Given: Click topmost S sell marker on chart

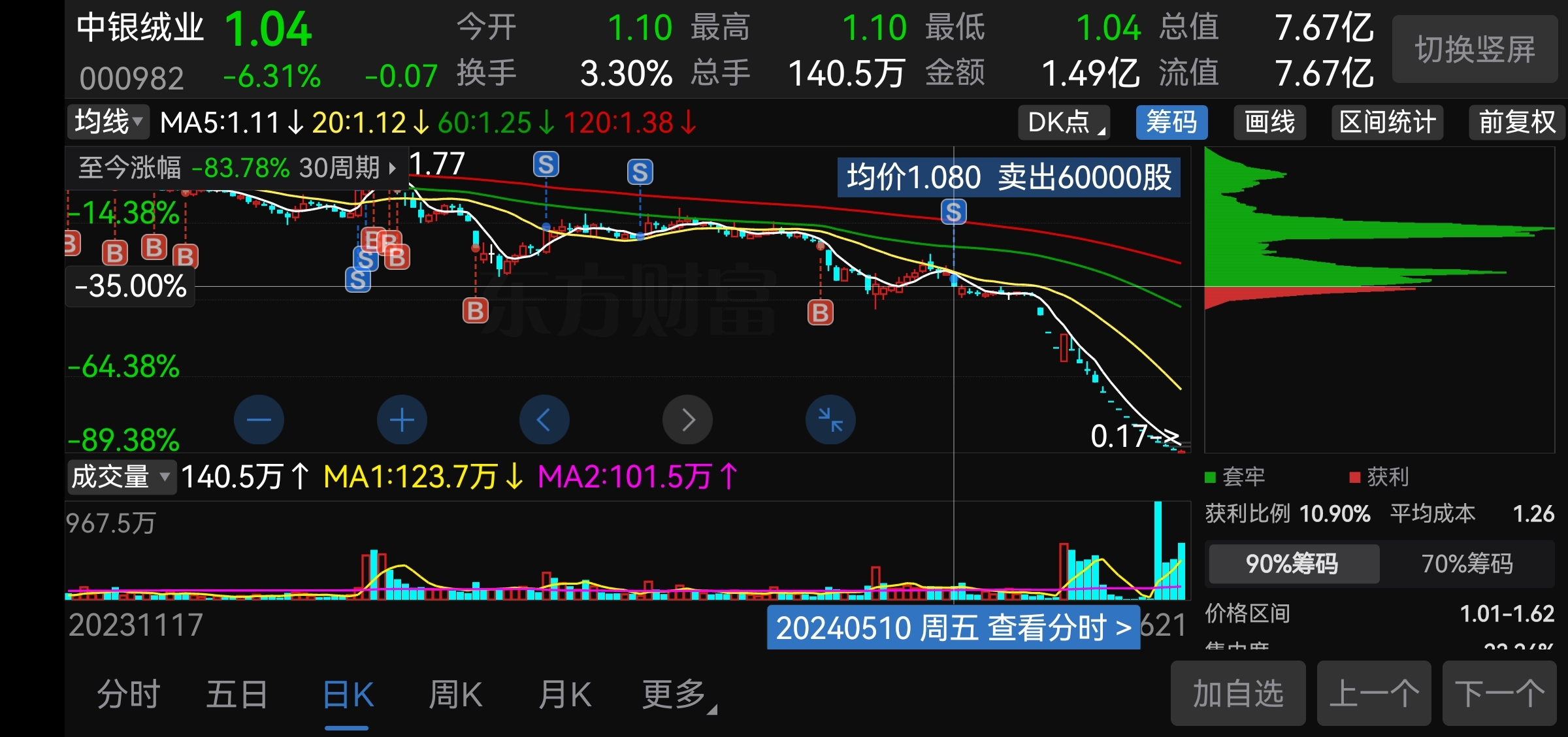Looking at the screenshot, I should pos(546,165).
